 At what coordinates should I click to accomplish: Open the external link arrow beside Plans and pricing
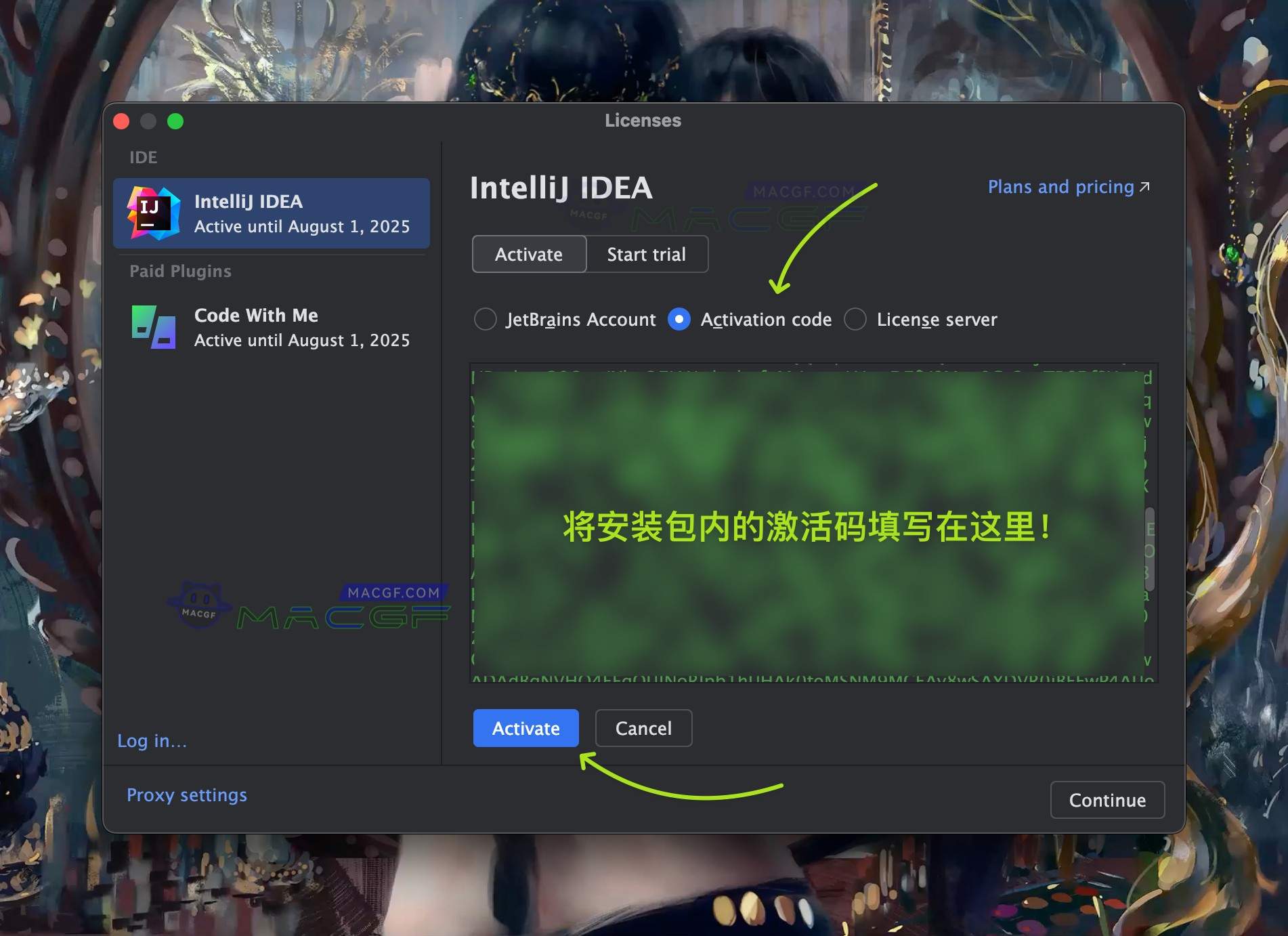click(x=1143, y=186)
